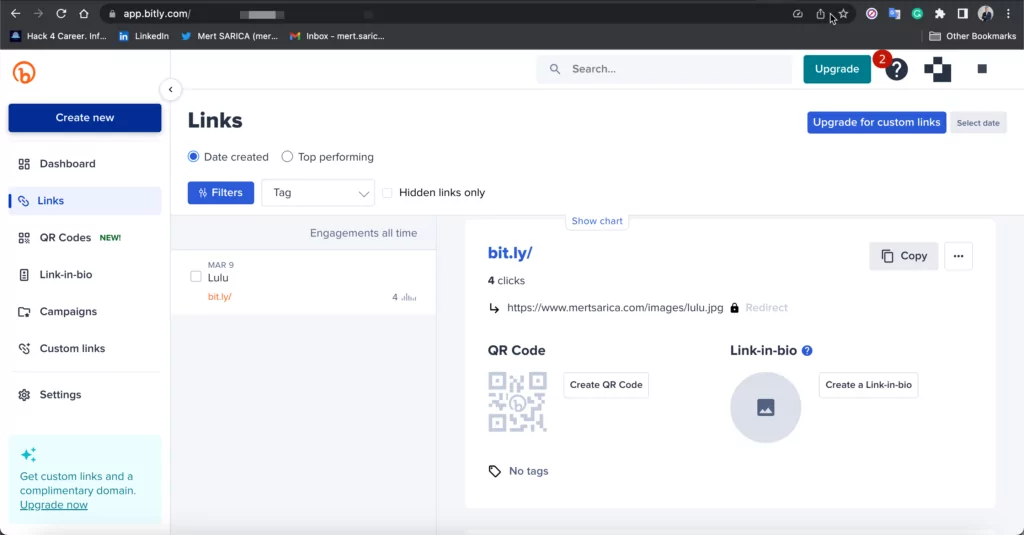This screenshot has width=1024, height=535.
Task: Click the Link-in-bio info icon
Action: coord(807,351)
